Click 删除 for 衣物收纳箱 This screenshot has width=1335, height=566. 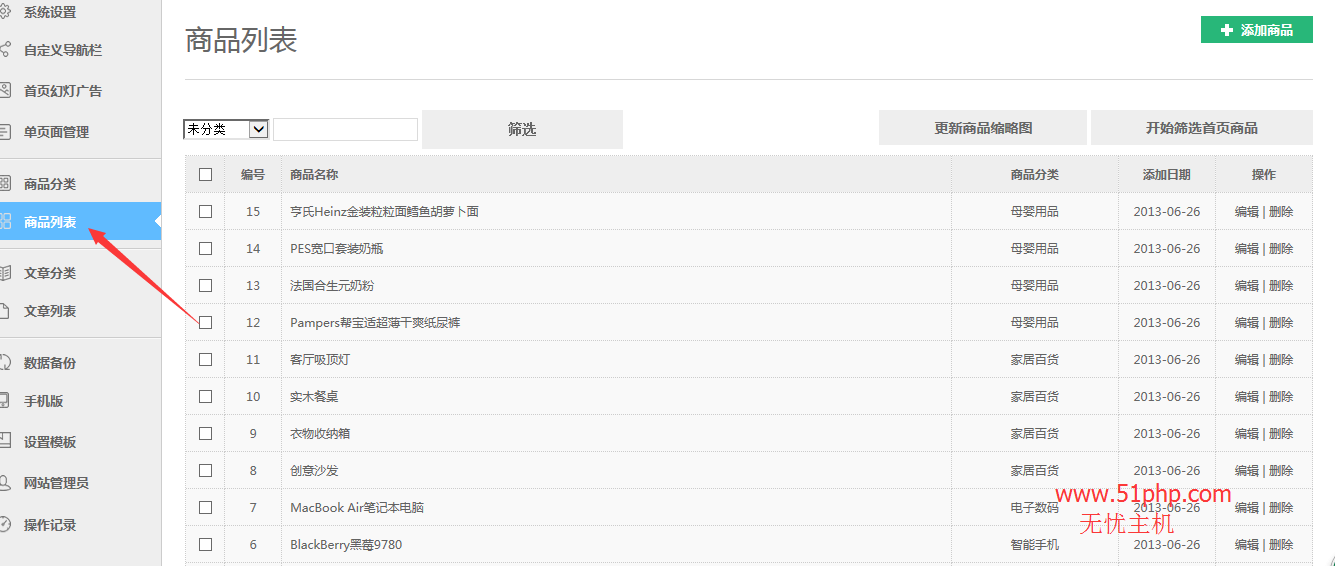pos(1281,433)
